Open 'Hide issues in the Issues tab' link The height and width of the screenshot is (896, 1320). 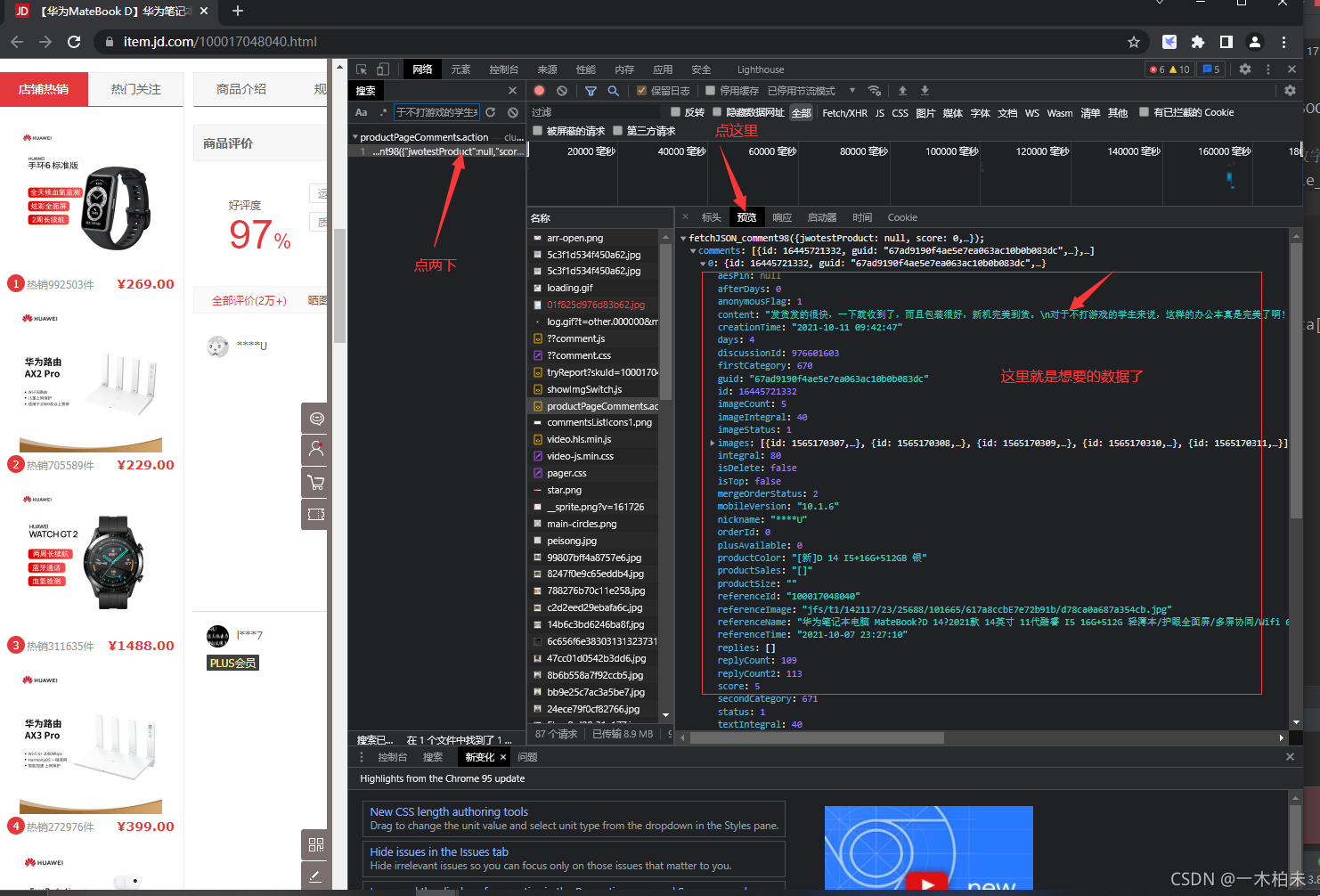tap(439, 851)
